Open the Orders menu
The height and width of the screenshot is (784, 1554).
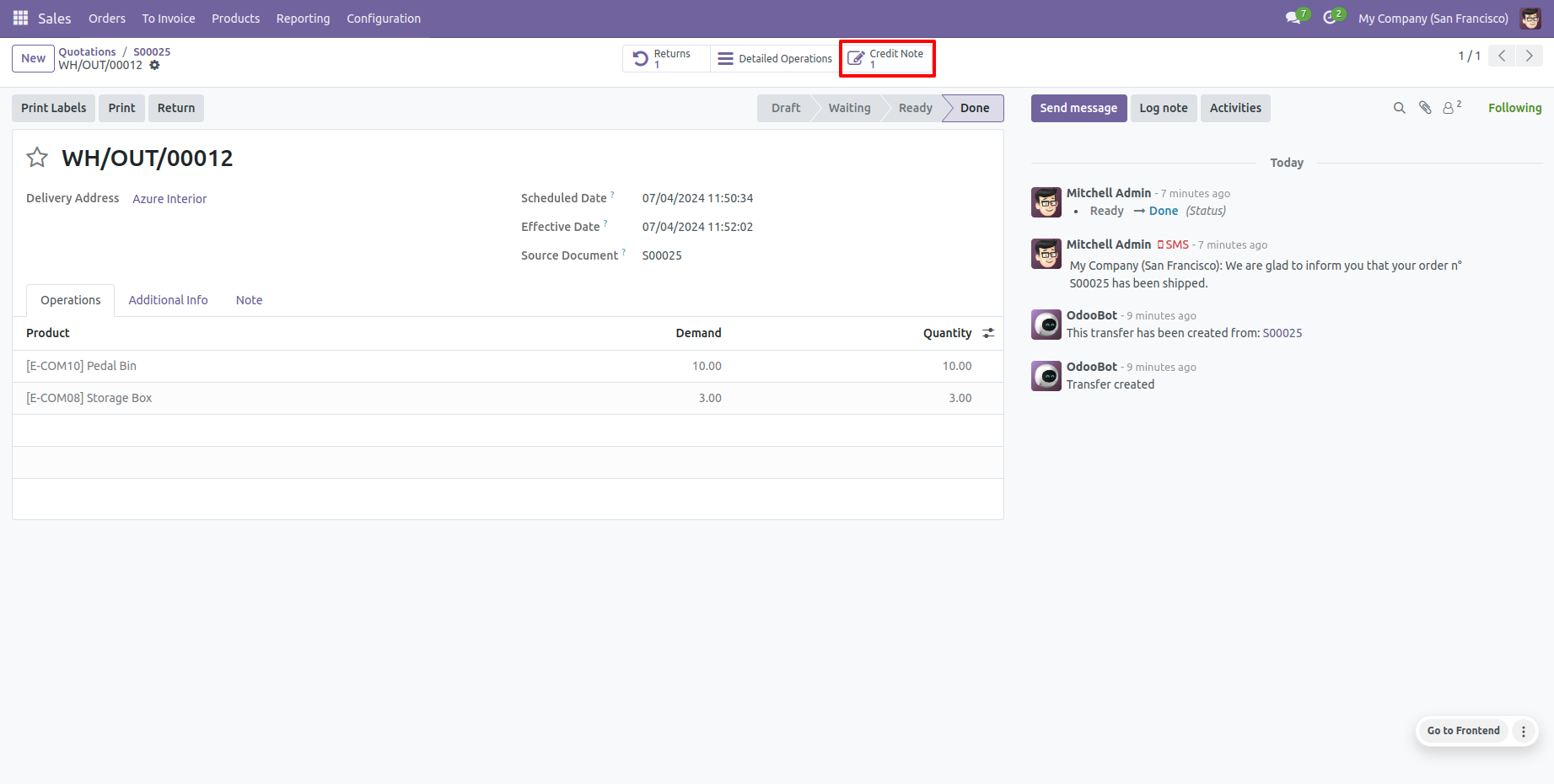(107, 19)
